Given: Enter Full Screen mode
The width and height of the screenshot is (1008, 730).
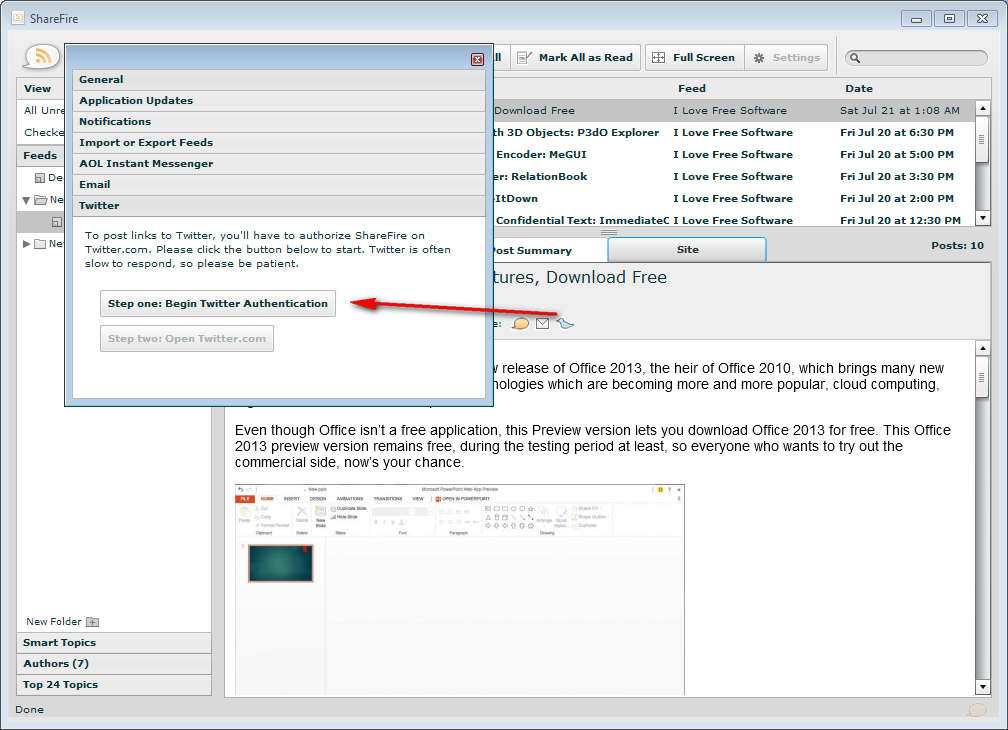Looking at the screenshot, I should click(x=693, y=58).
